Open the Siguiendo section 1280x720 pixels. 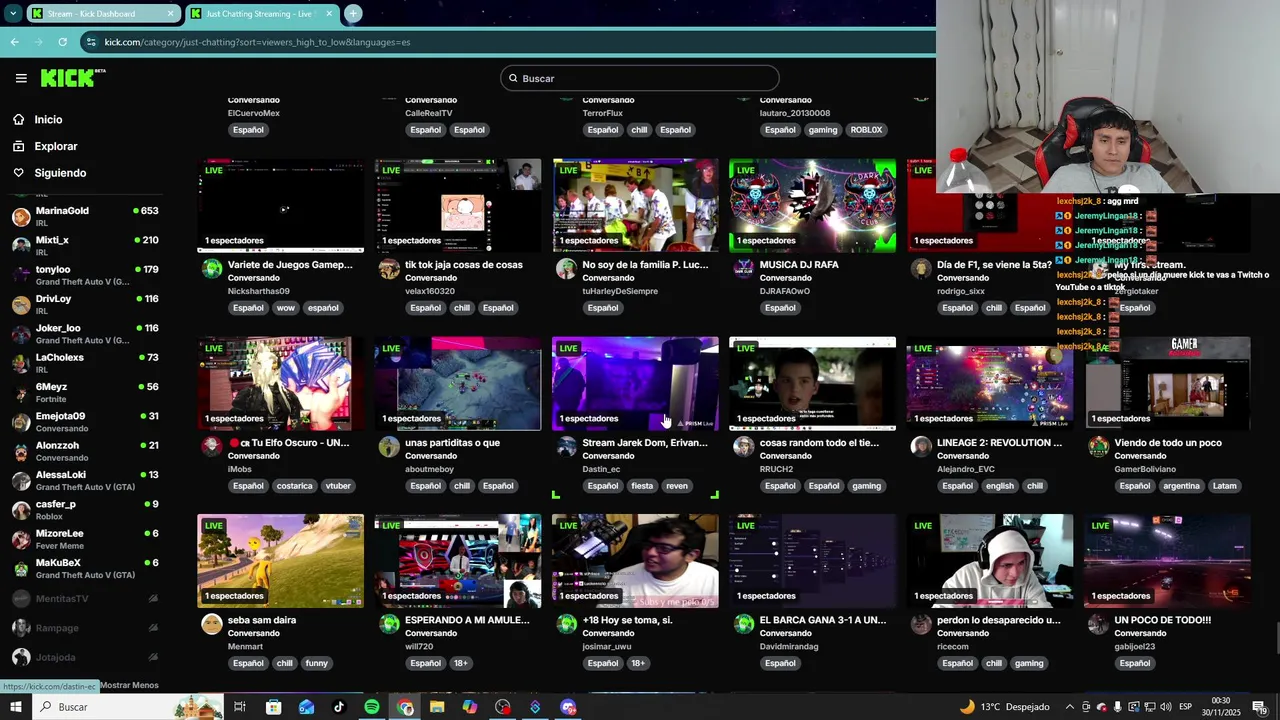click(x=60, y=173)
